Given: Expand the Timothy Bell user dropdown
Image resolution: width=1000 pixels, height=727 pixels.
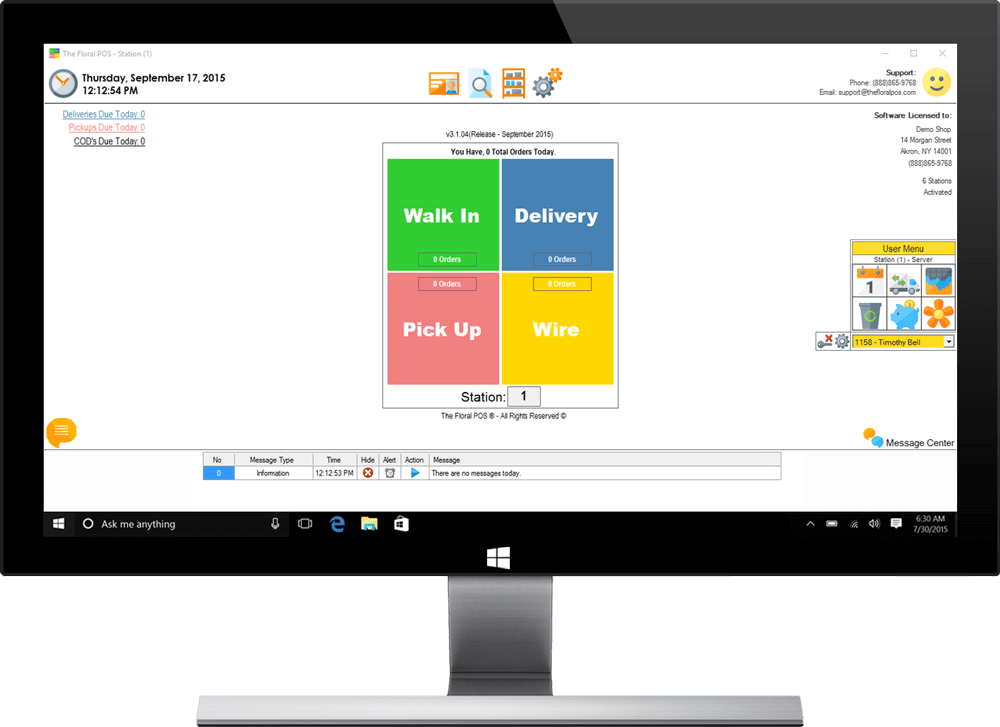Looking at the screenshot, I should [x=948, y=342].
